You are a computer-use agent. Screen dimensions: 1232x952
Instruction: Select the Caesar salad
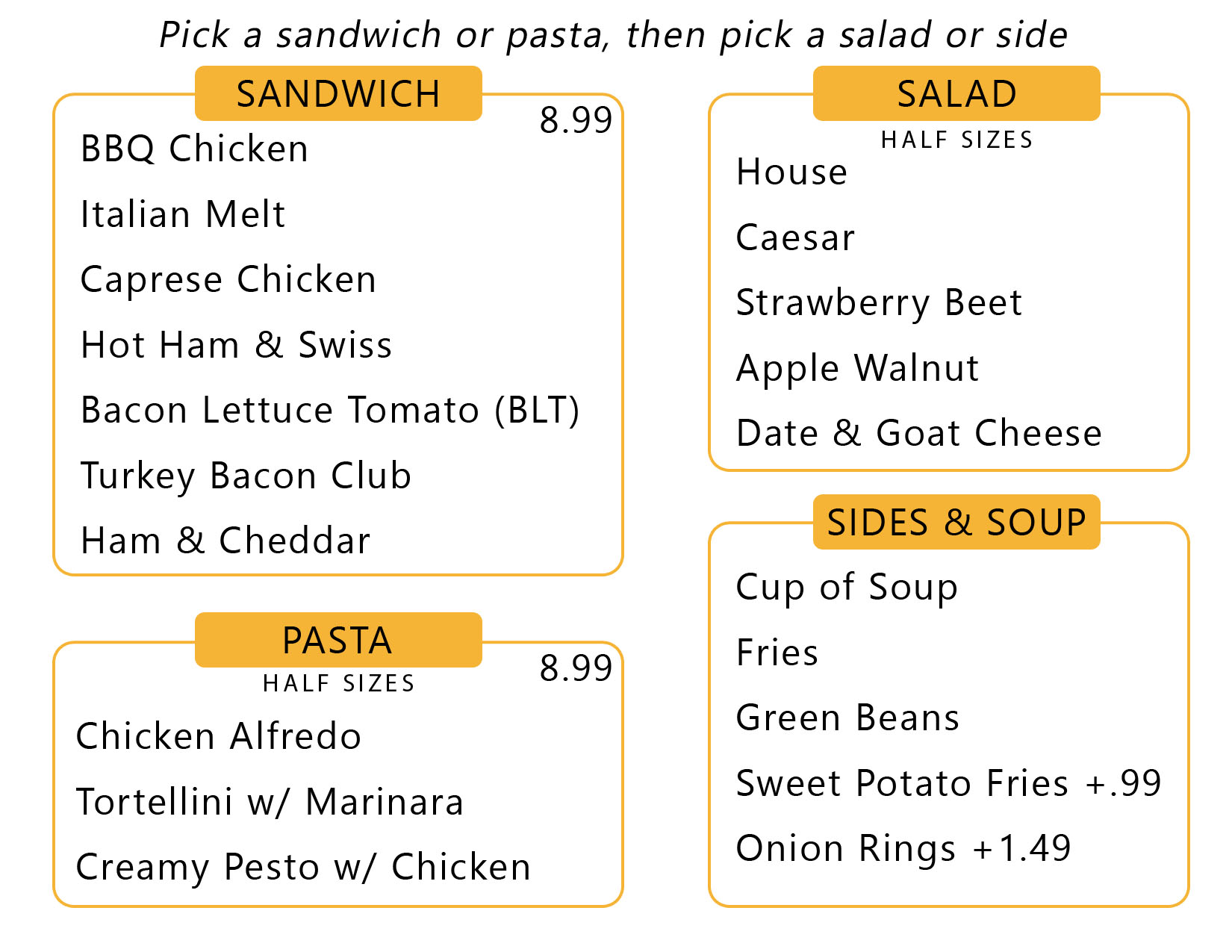point(795,237)
